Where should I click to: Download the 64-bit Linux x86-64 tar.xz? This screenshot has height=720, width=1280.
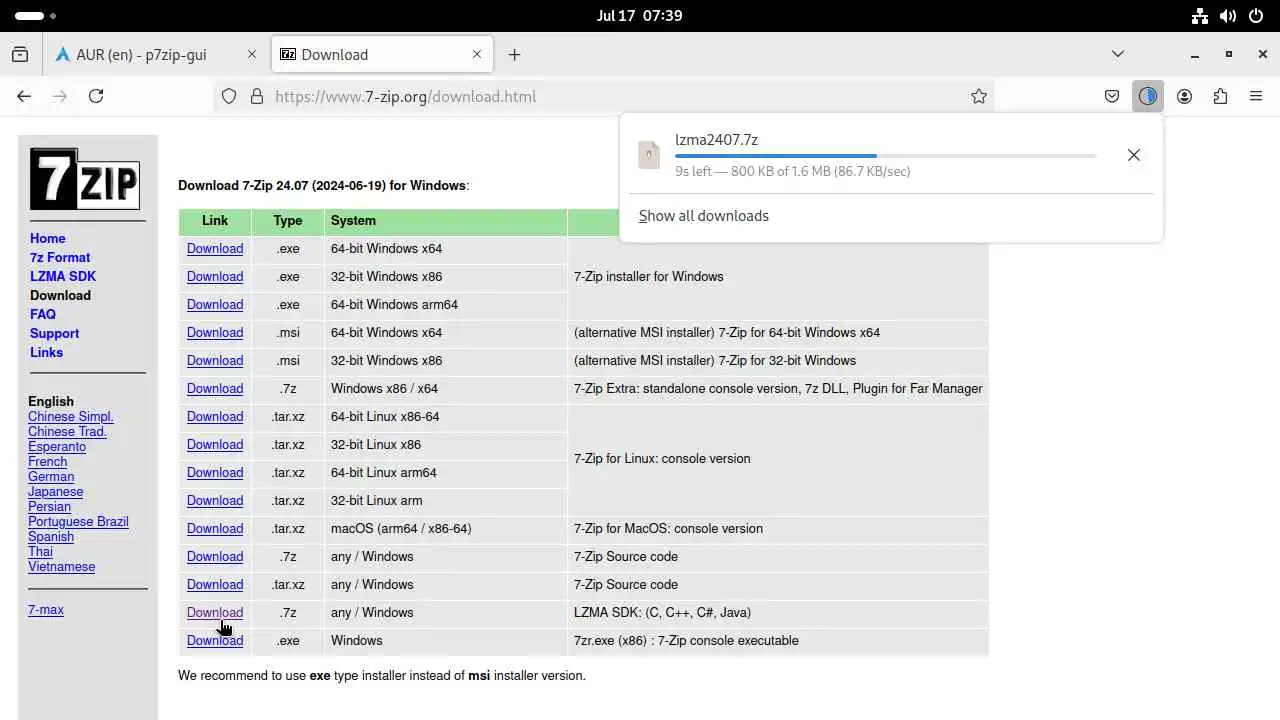[215, 417]
